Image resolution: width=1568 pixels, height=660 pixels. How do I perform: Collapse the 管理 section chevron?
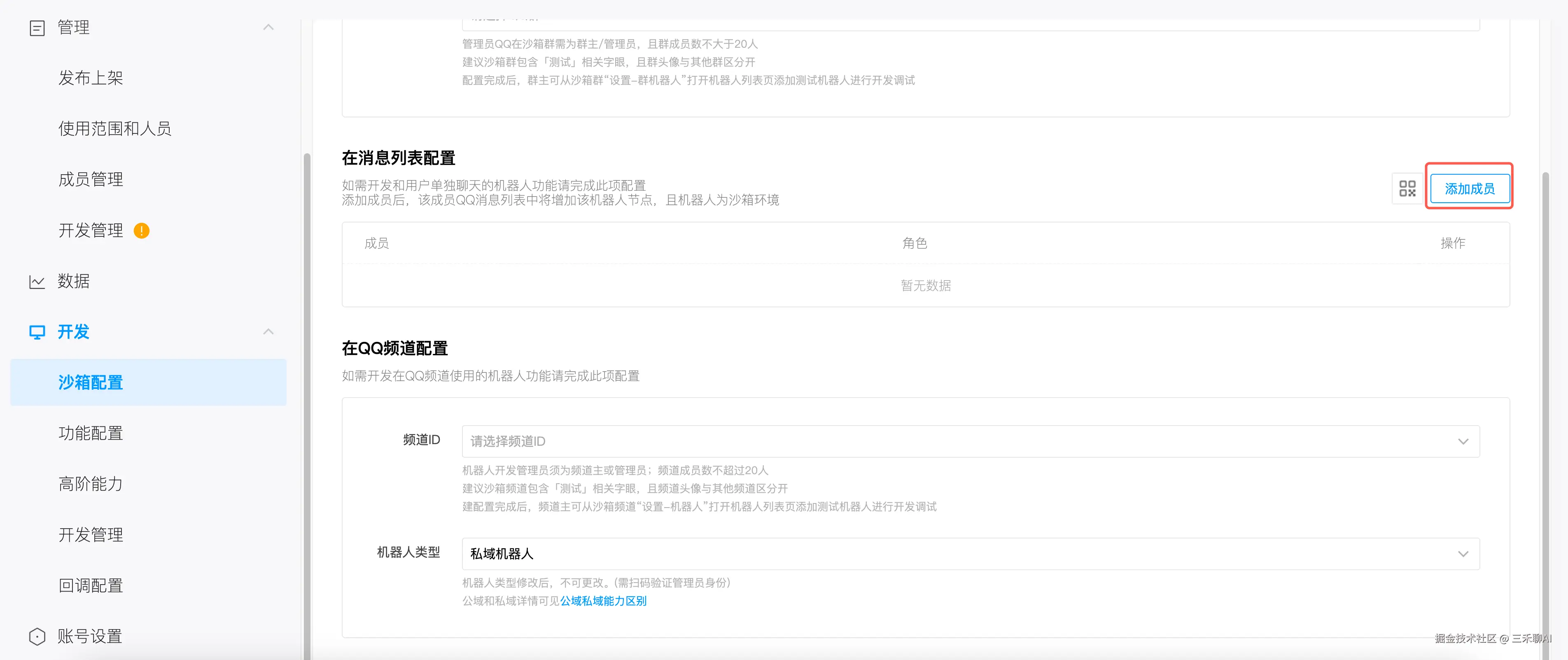point(268,28)
